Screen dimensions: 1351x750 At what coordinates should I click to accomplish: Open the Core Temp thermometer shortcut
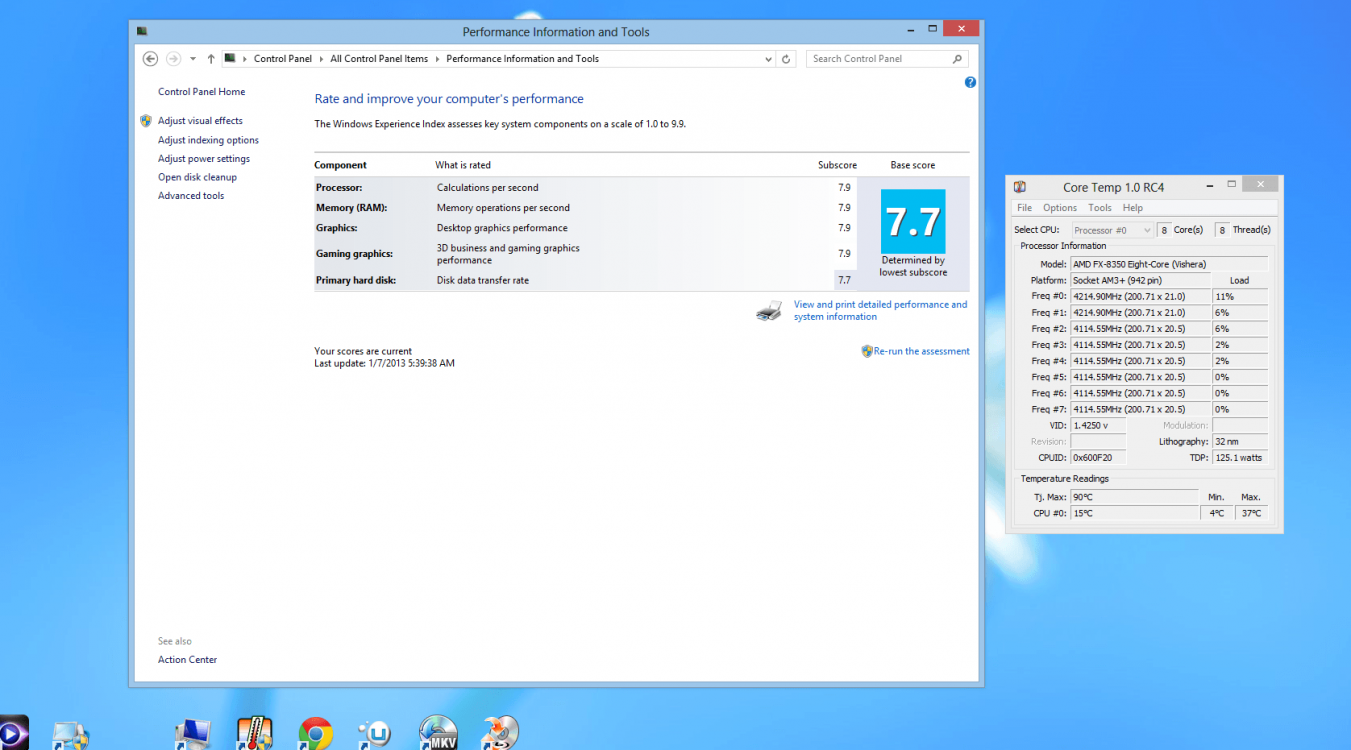[254, 733]
